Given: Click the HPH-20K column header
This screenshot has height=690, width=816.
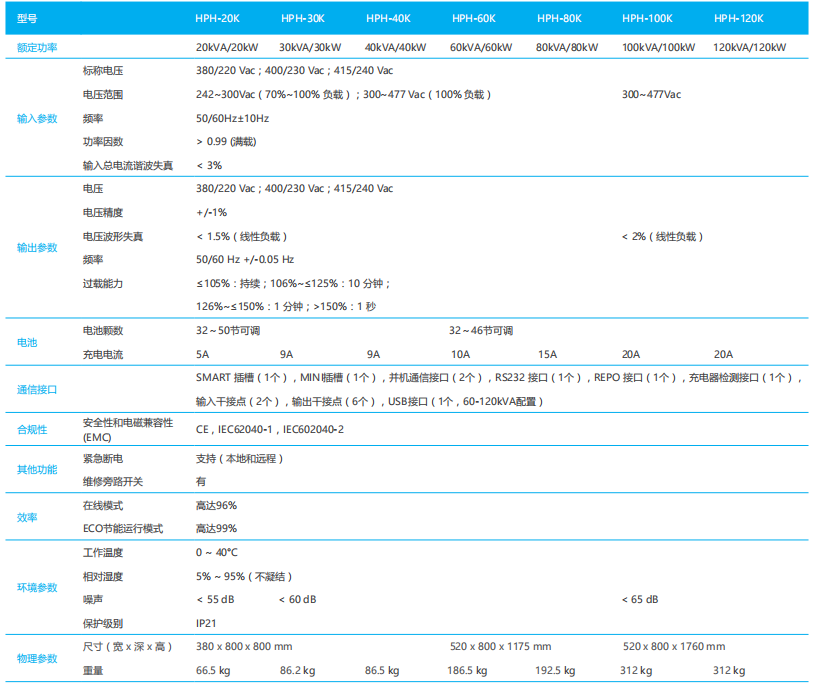Looking at the screenshot, I should tap(218, 19).
